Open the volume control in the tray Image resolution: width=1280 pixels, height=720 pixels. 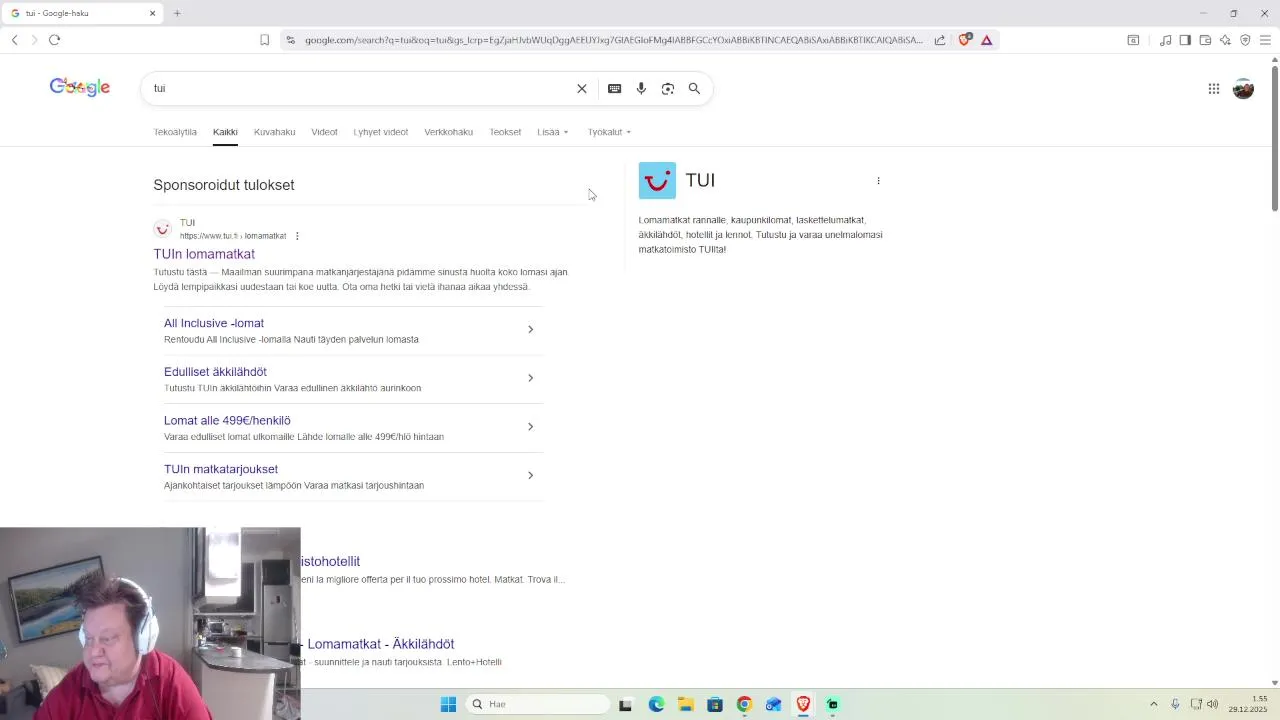[x=1212, y=704]
